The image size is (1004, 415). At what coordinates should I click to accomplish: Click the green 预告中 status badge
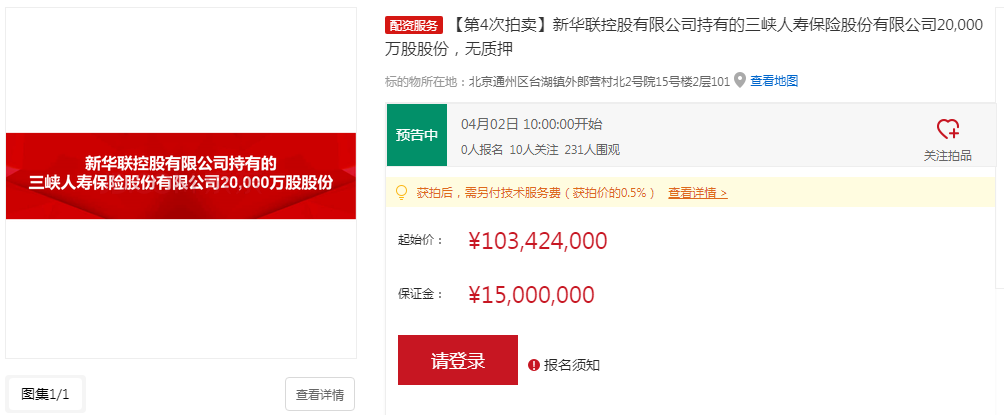[417, 135]
